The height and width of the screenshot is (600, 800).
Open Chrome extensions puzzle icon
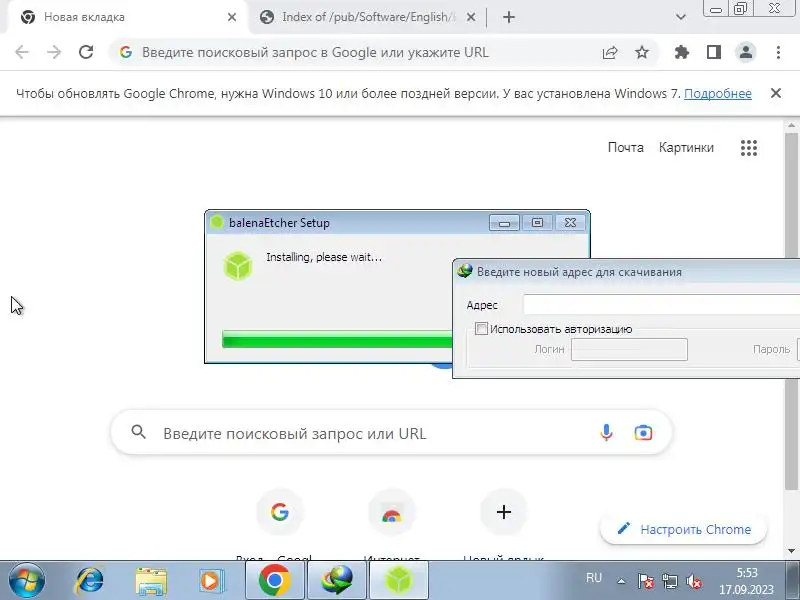[682, 52]
